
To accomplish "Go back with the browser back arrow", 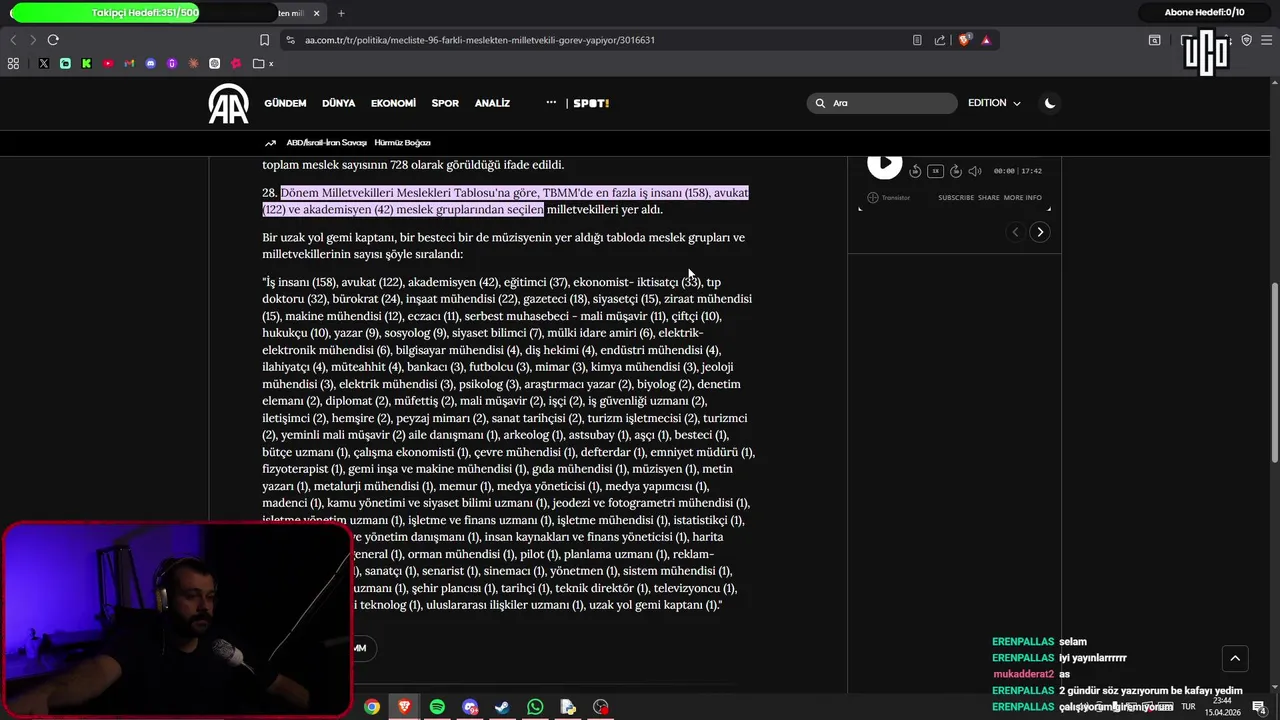I will coord(13,40).
